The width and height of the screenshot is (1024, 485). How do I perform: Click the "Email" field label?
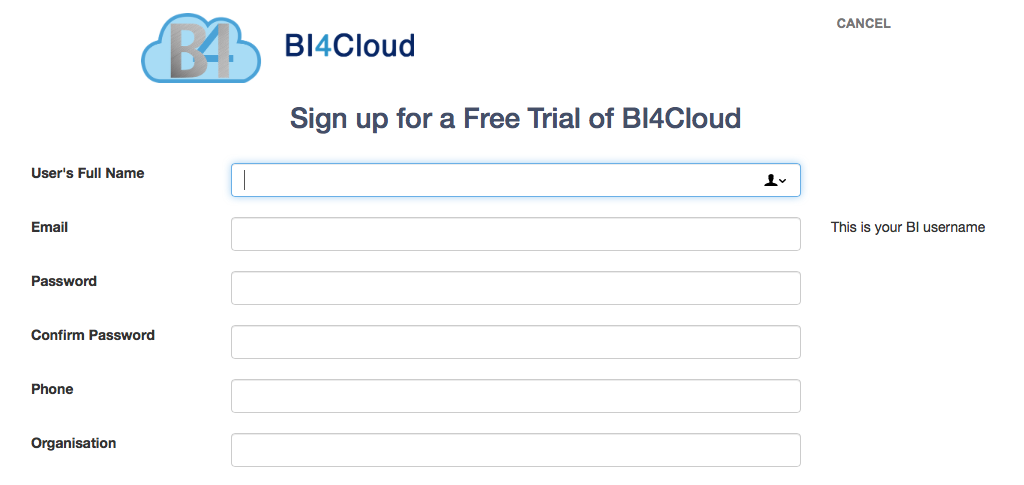pos(50,227)
